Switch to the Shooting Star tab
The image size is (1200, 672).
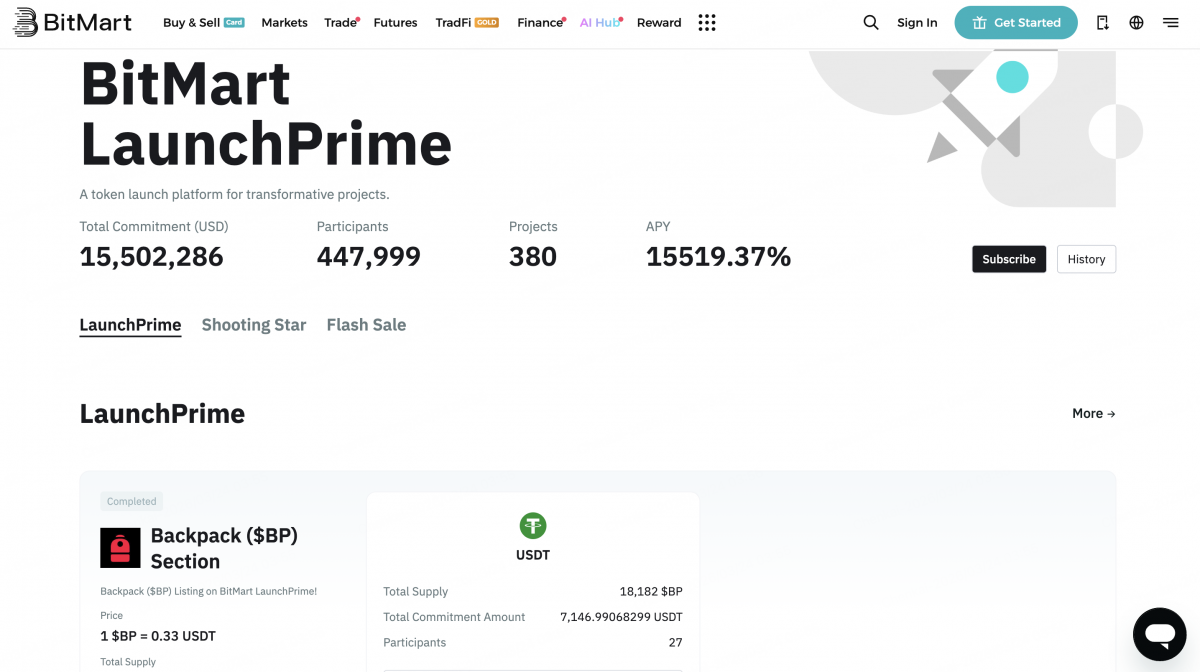tap(253, 325)
